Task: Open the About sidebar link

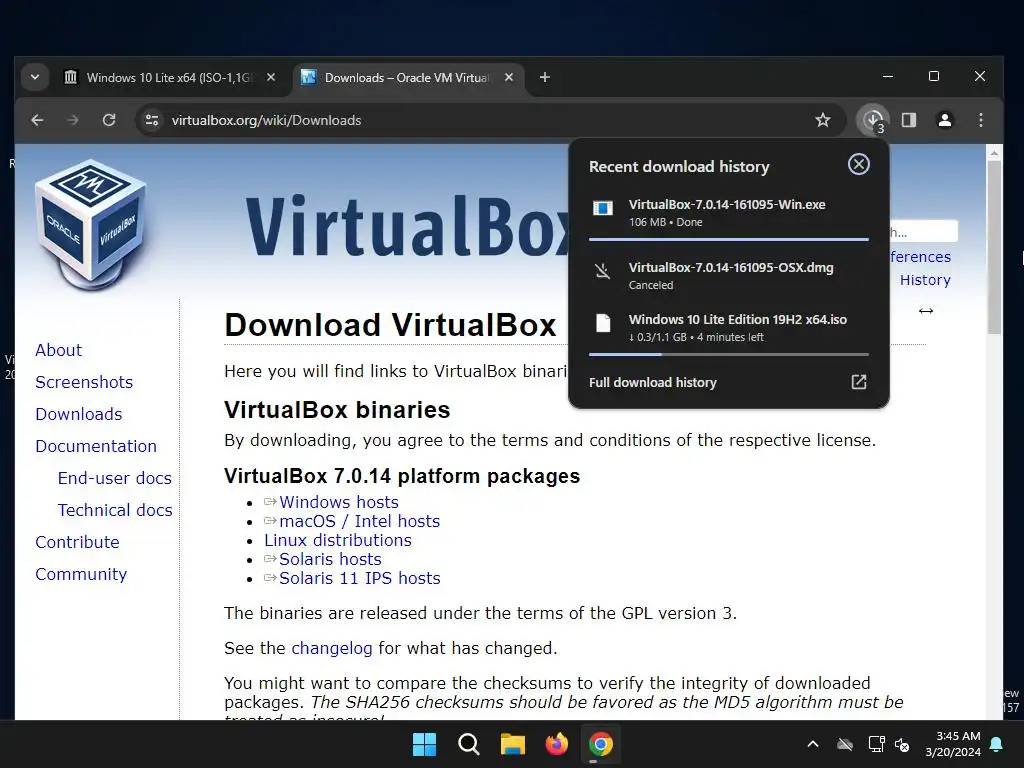Action: [59, 350]
